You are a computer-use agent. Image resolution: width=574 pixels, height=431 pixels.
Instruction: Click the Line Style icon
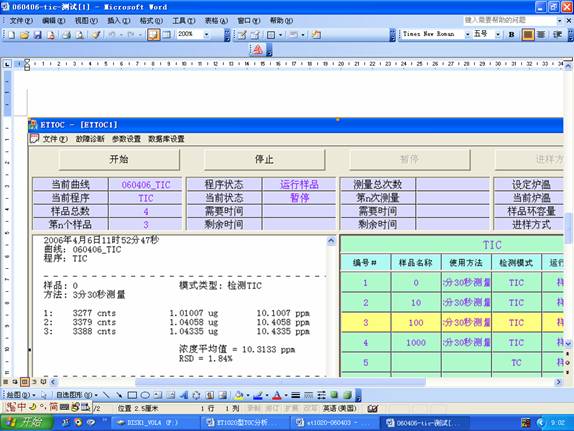tap(296, 395)
